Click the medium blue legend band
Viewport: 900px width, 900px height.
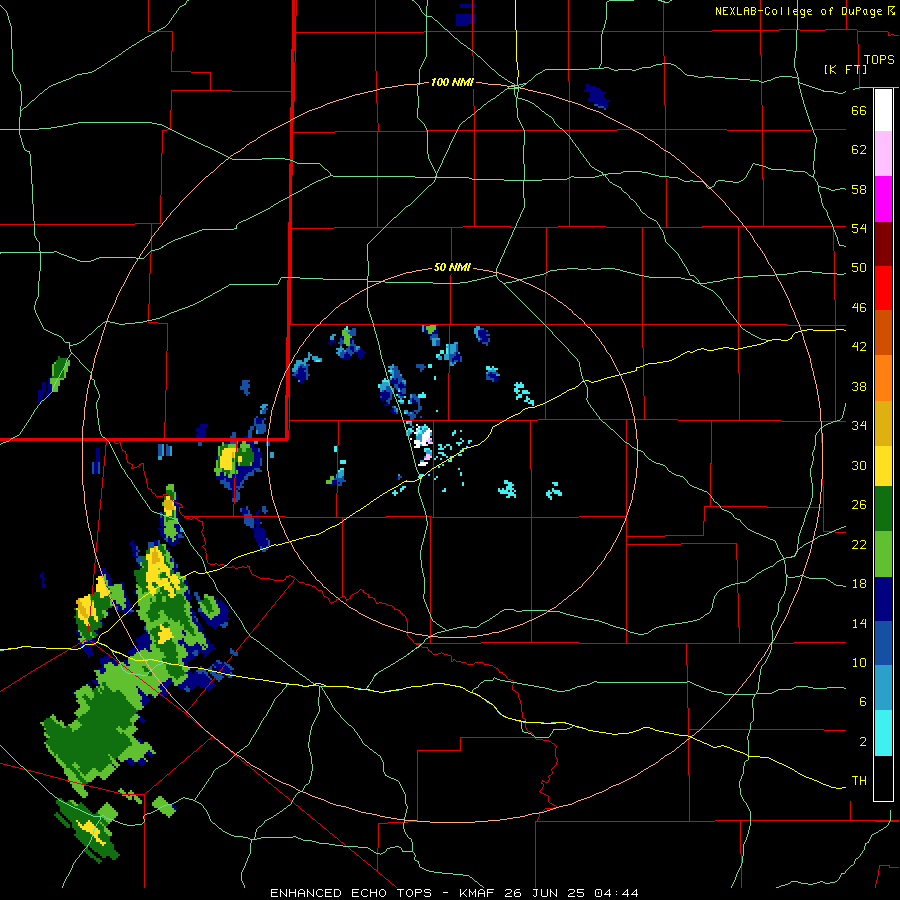click(883, 644)
